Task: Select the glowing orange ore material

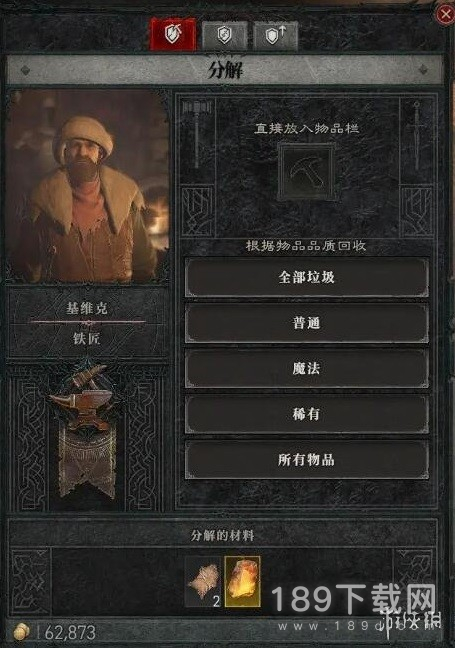Action: point(243,582)
